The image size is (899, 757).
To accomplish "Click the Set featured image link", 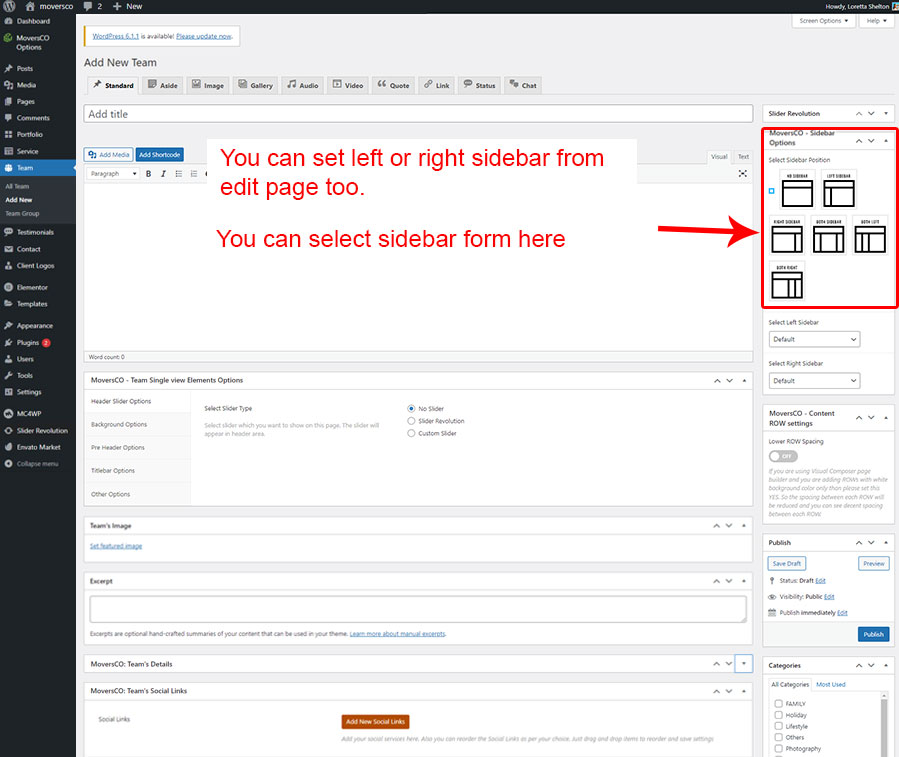I will (x=116, y=546).
